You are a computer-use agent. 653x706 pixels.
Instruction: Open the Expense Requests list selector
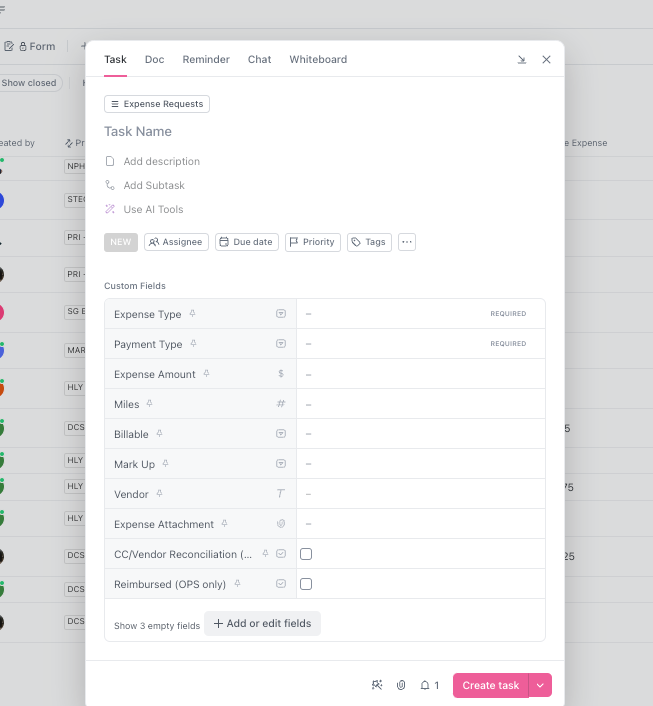(157, 104)
